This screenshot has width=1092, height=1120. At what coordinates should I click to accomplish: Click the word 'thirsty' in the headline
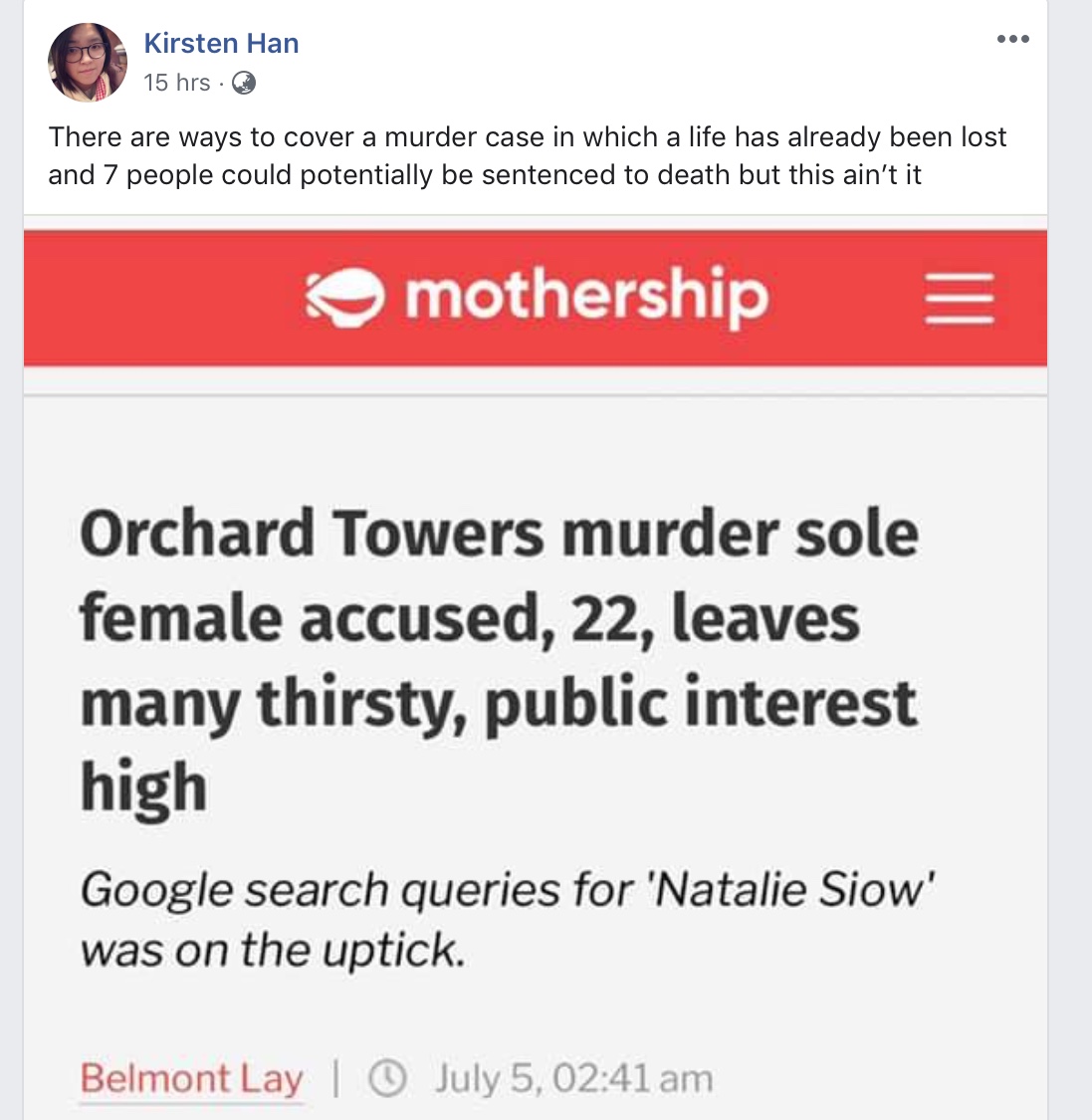(x=360, y=704)
